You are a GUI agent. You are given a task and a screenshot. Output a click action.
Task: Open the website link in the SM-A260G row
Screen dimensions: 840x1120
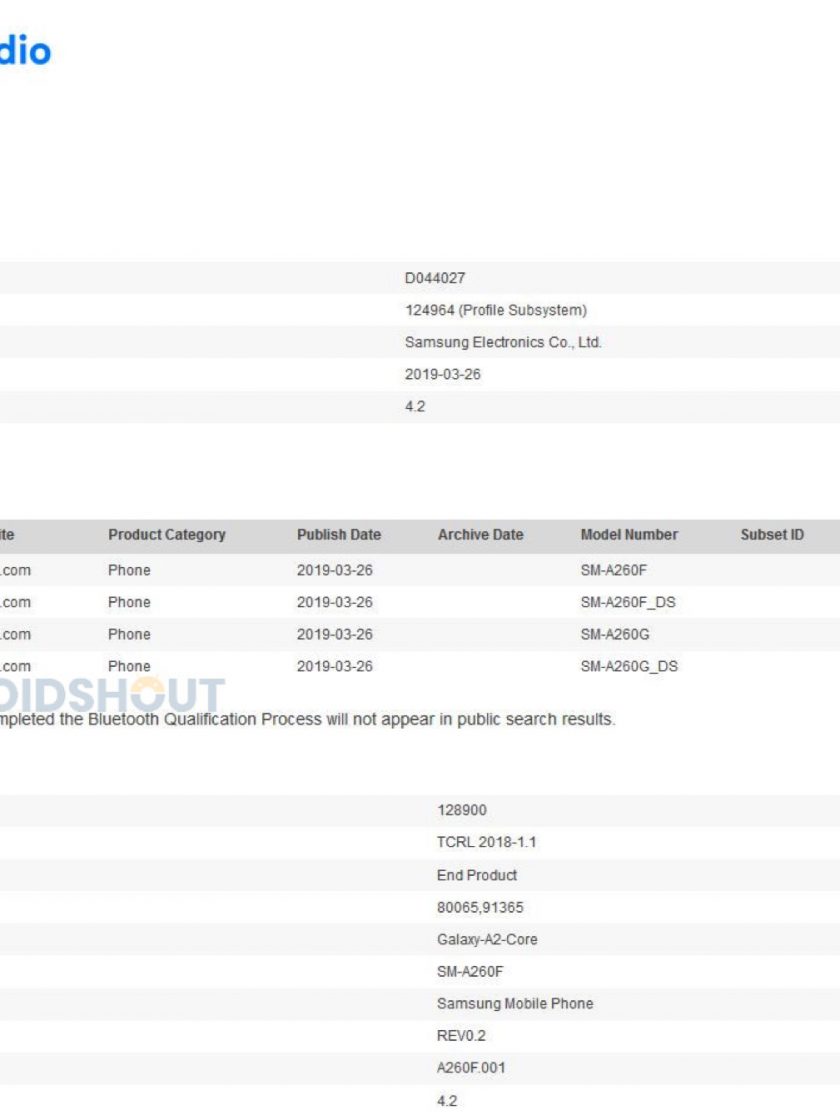[x=15, y=634]
